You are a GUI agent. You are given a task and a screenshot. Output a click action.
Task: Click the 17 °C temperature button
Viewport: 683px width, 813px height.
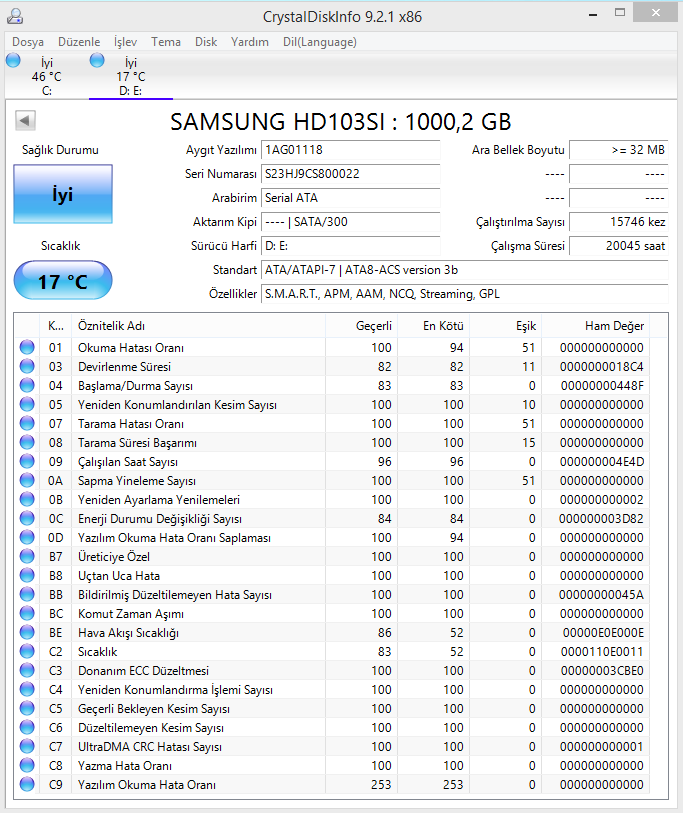coord(63,281)
